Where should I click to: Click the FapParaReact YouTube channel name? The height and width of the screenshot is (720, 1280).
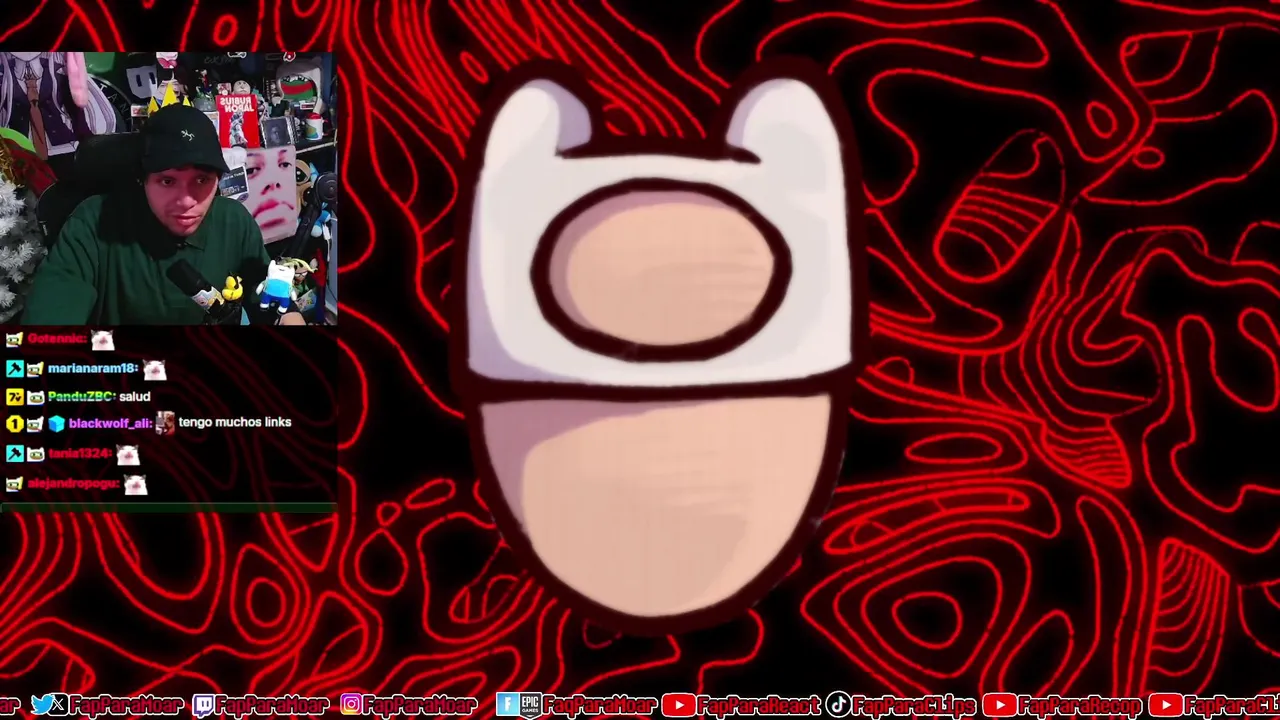tap(759, 705)
